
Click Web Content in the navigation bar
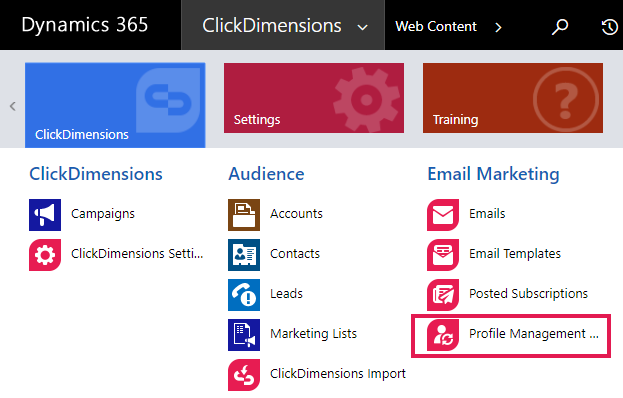(436, 27)
